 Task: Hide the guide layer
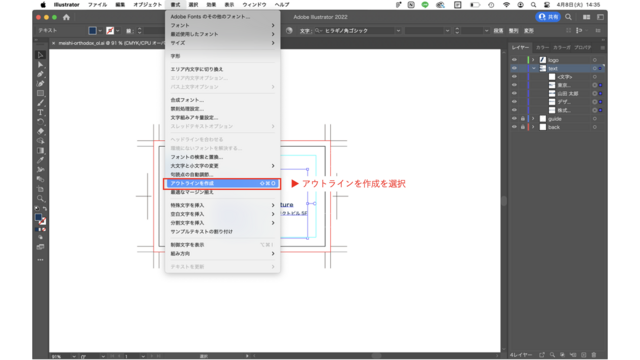[x=514, y=119]
